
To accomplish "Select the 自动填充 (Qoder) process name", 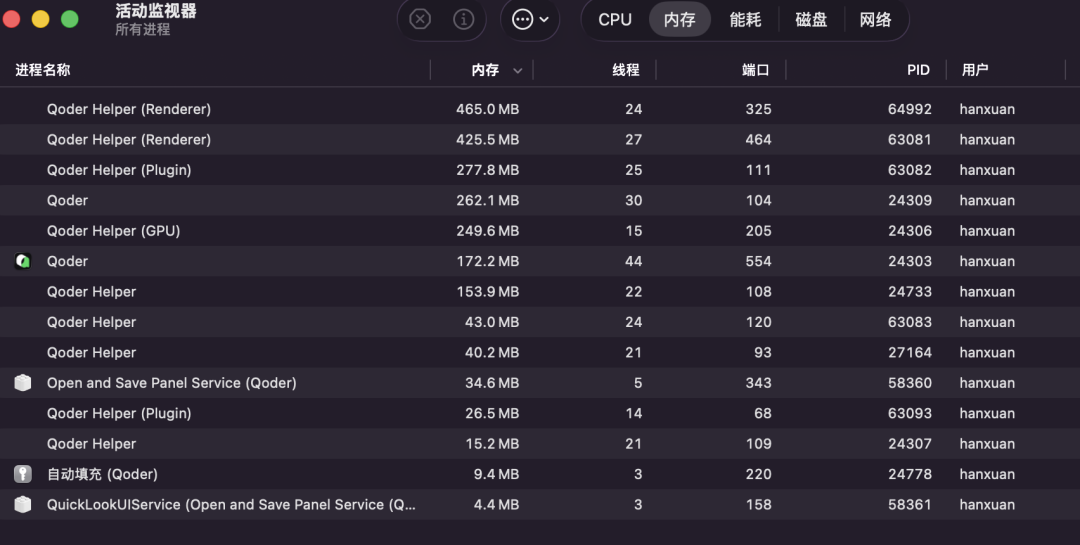I will (102, 474).
